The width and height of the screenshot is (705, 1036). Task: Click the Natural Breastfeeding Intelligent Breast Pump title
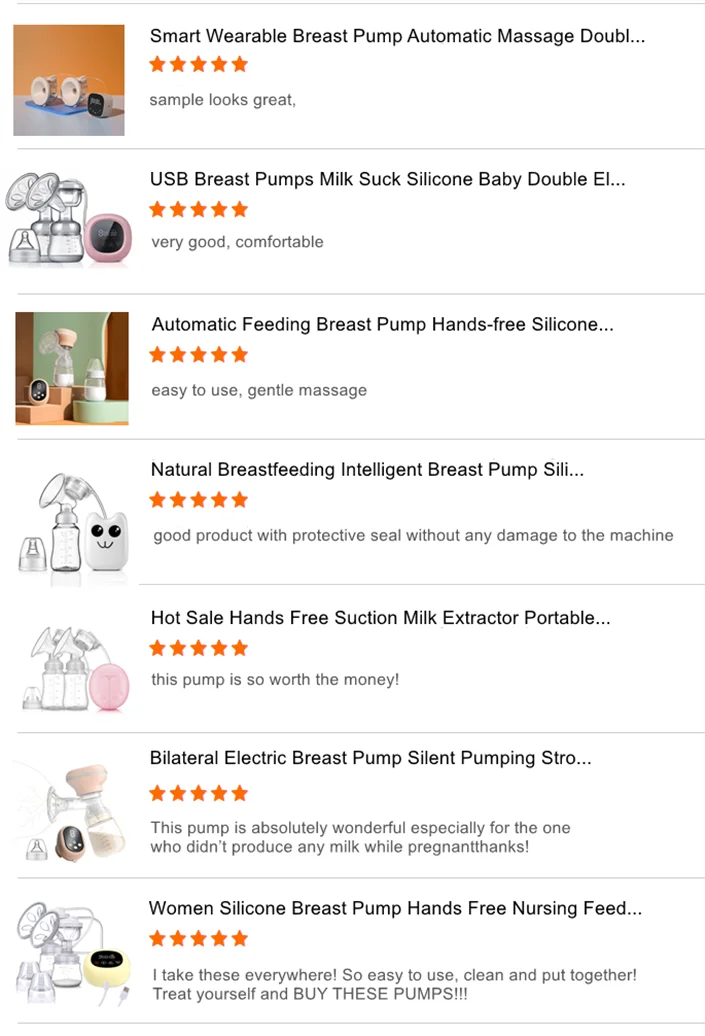click(x=367, y=469)
